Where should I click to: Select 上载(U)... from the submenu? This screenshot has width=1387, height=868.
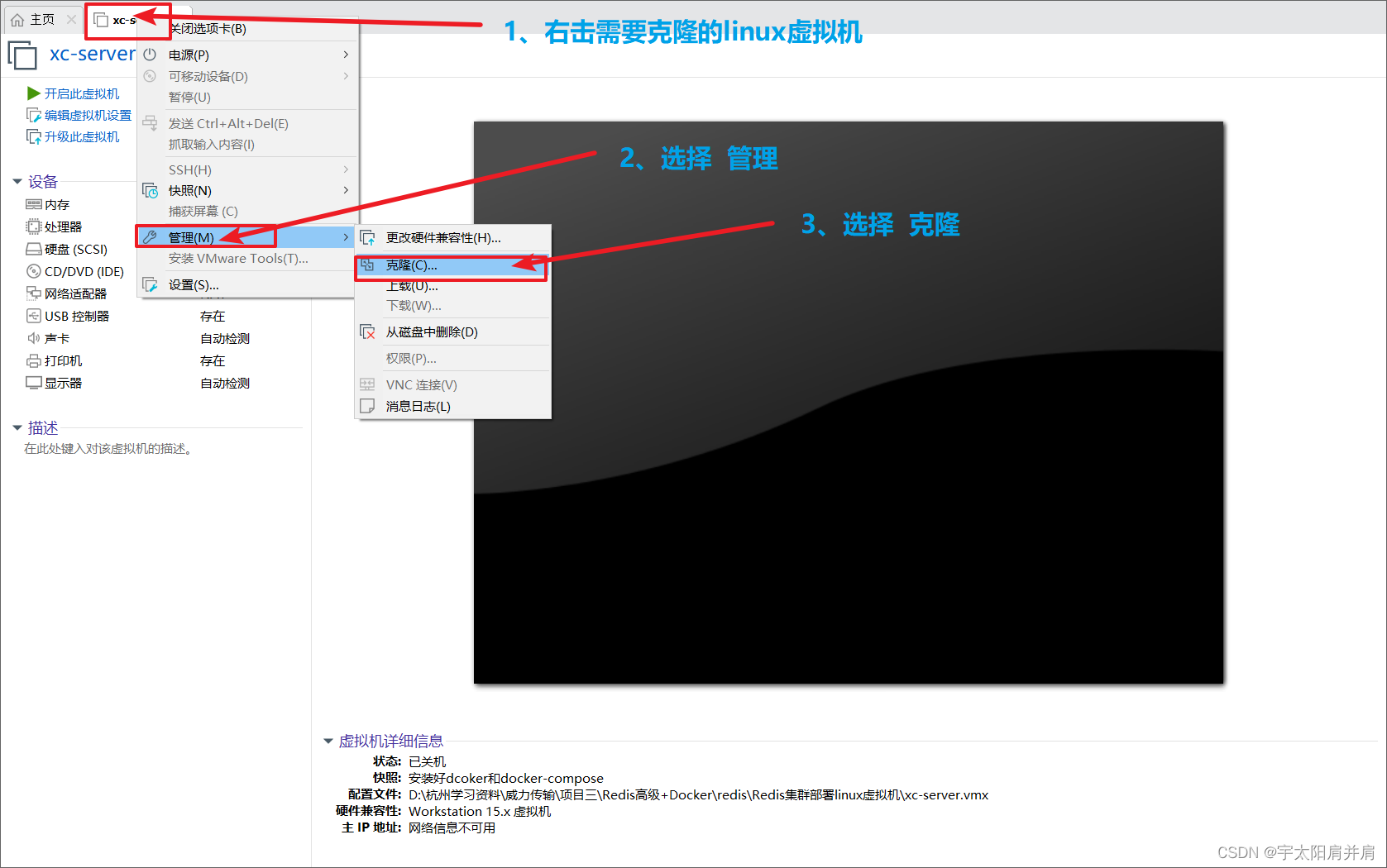click(x=452, y=286)
